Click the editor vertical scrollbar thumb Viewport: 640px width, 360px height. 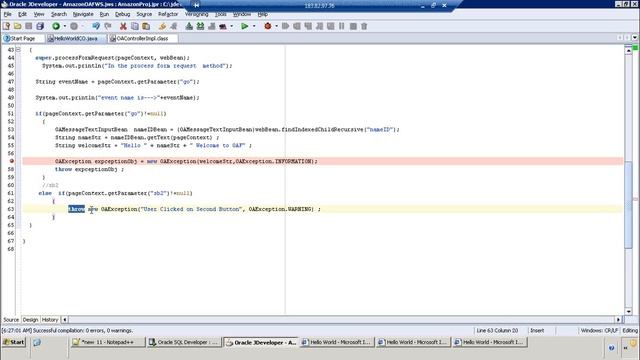(x=628, y=204)
